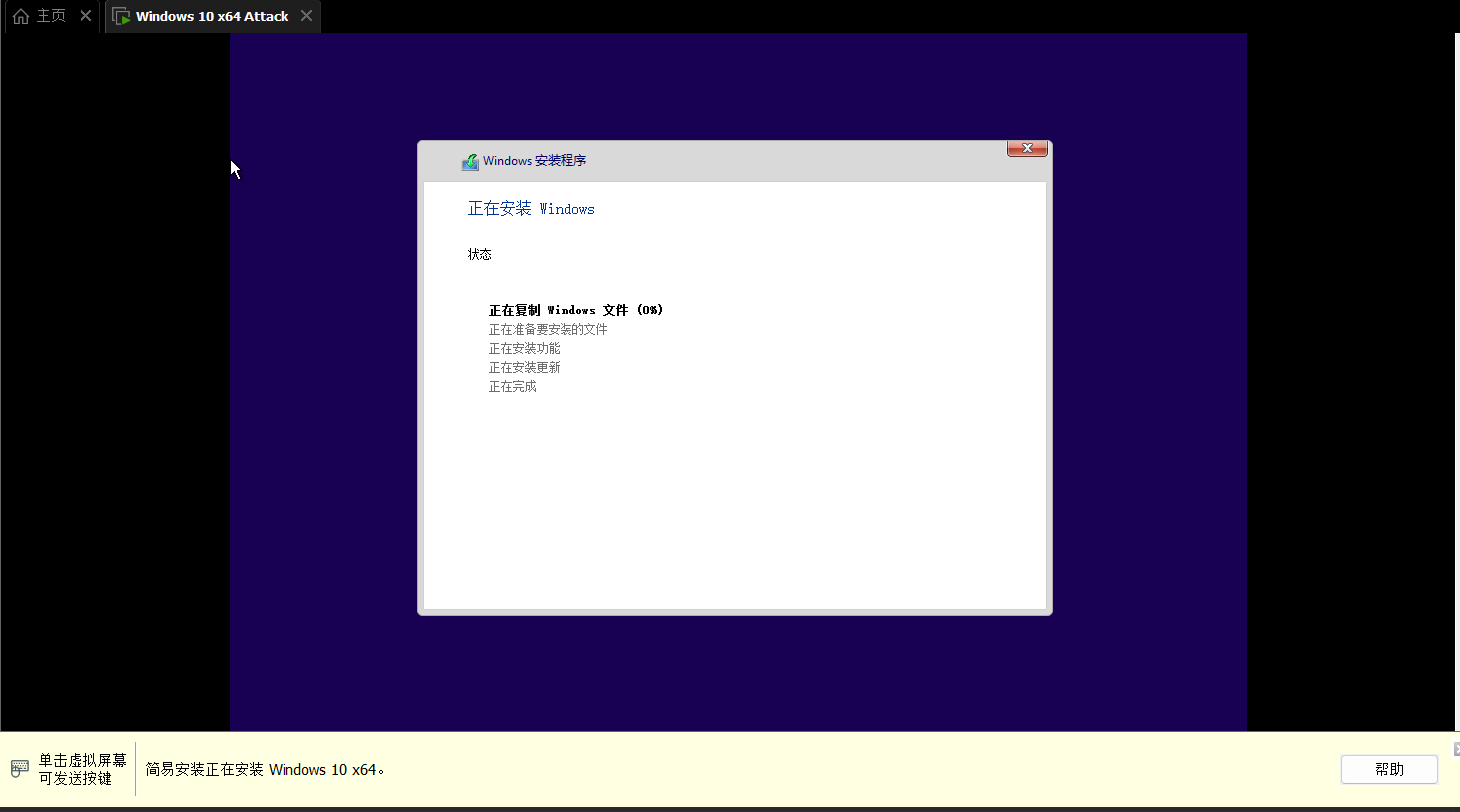The width and height of the screenshot is (1460, 812).
Task: Close the Windows 安装程序 dialog with red X
Action: coord(1027,148)
